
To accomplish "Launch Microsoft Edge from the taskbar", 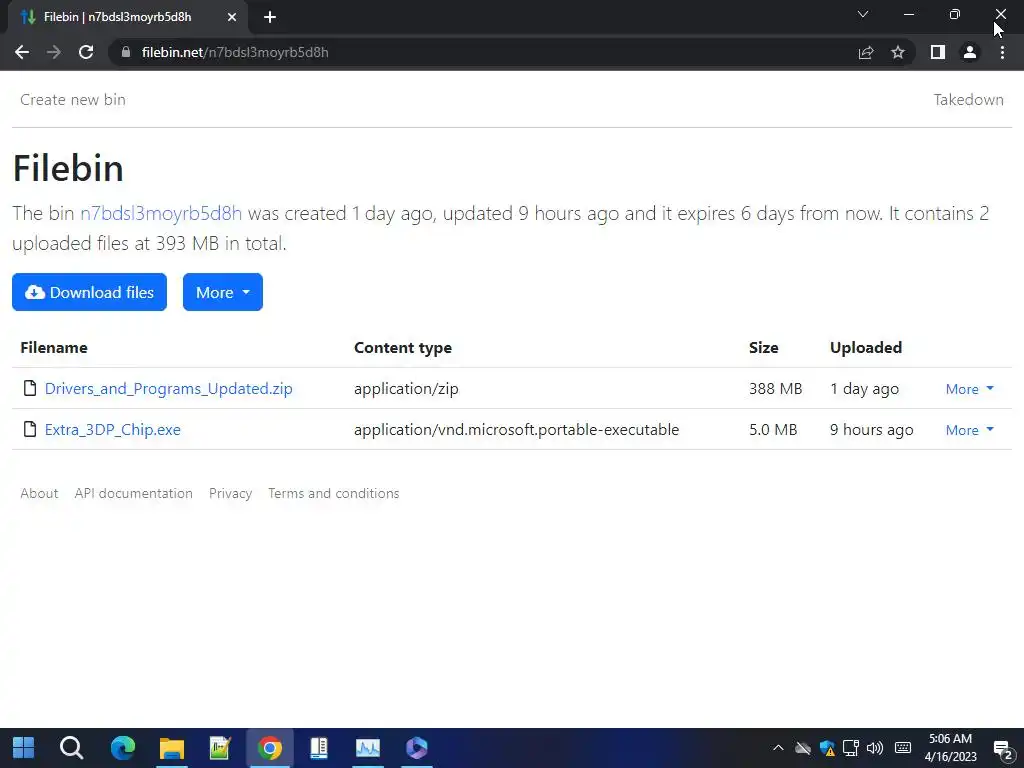I will pos(123,748).
